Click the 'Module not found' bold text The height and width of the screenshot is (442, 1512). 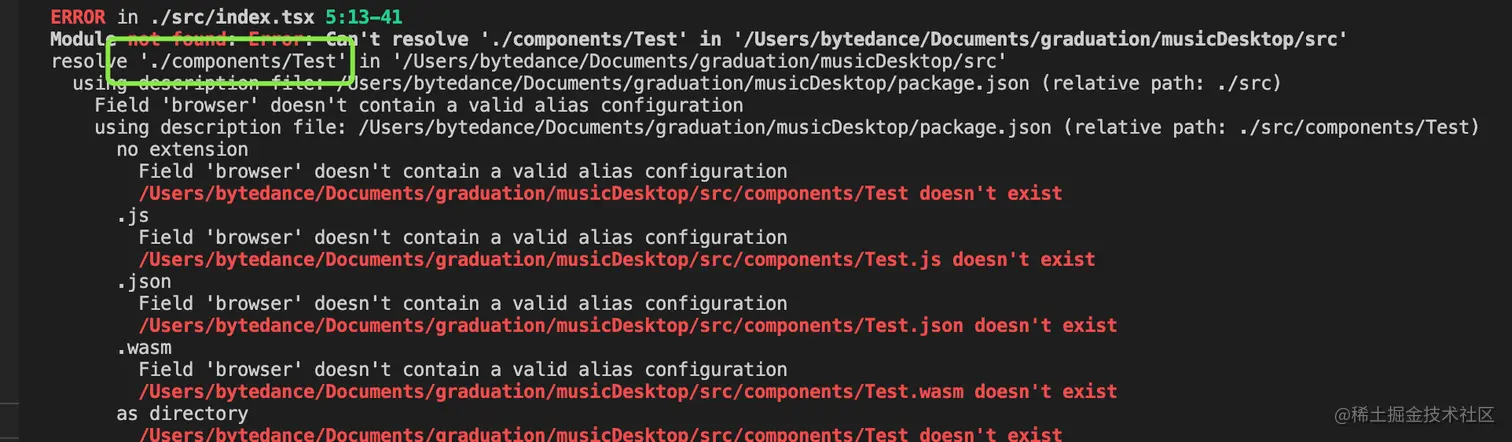coord(158,39)
